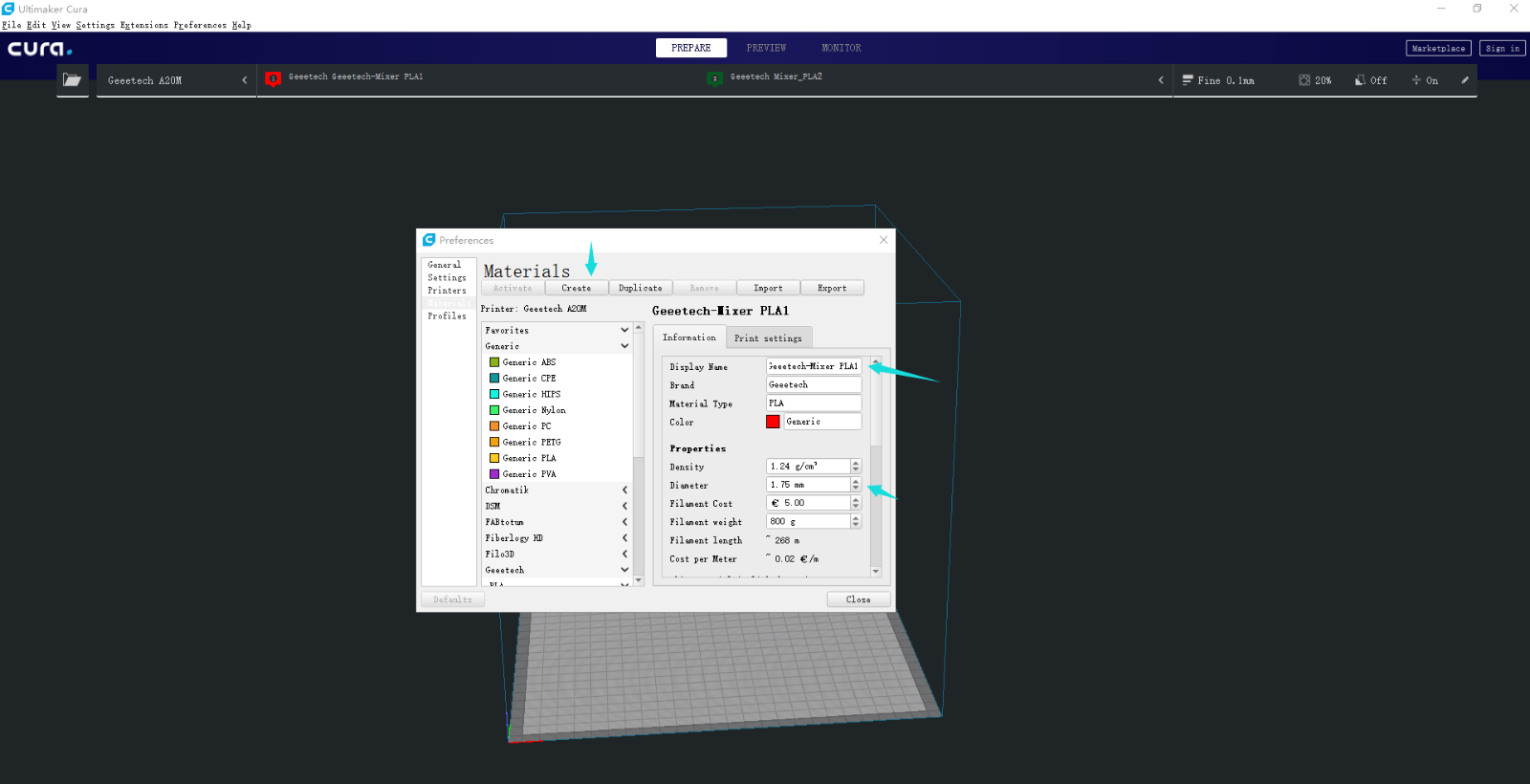Screen dimensions: 1530x784
Task: Decrease the Filament weight with stepper
Action: [856, 525]
